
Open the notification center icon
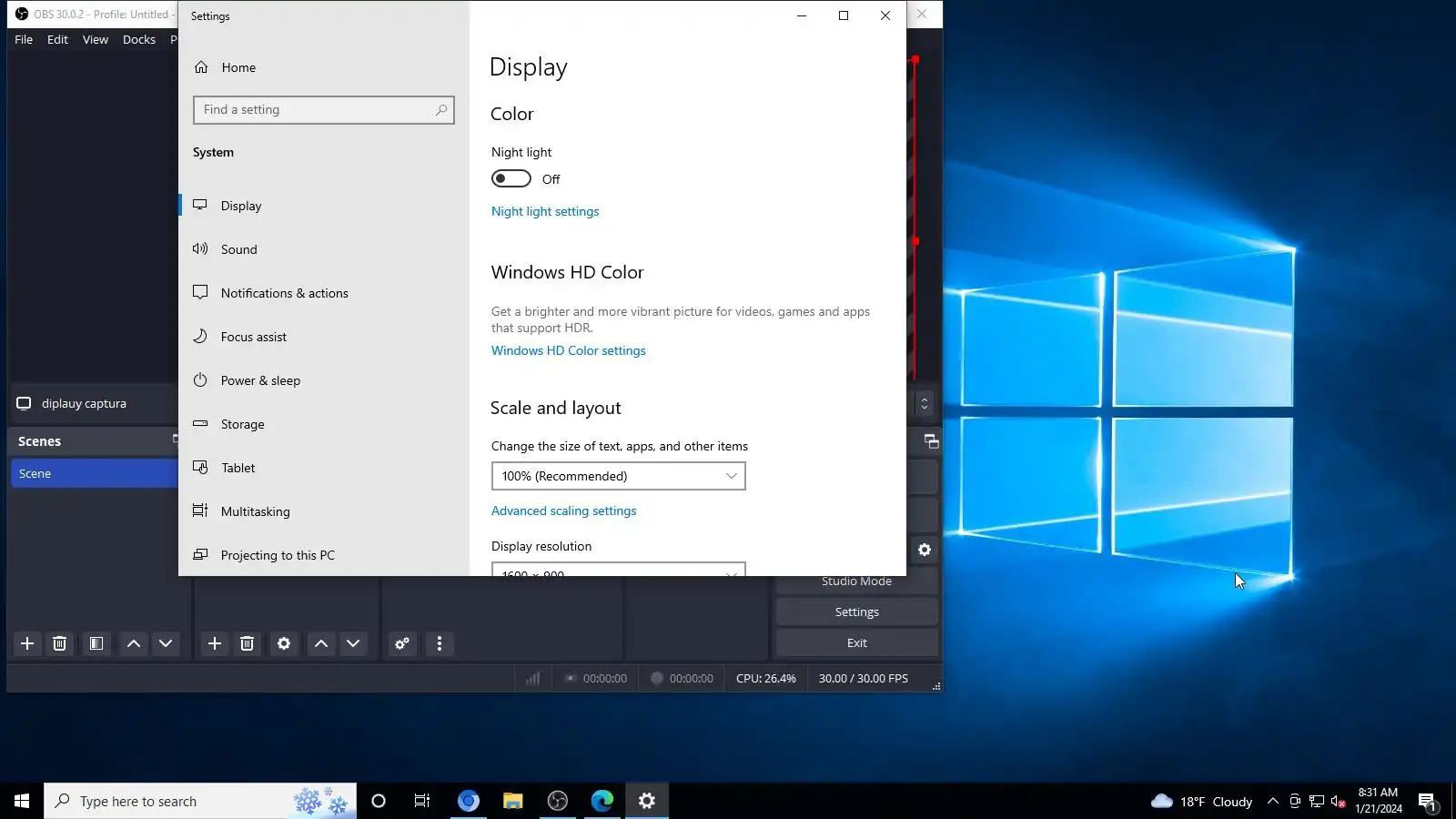pyautogui.click(x=1427, y=802)
